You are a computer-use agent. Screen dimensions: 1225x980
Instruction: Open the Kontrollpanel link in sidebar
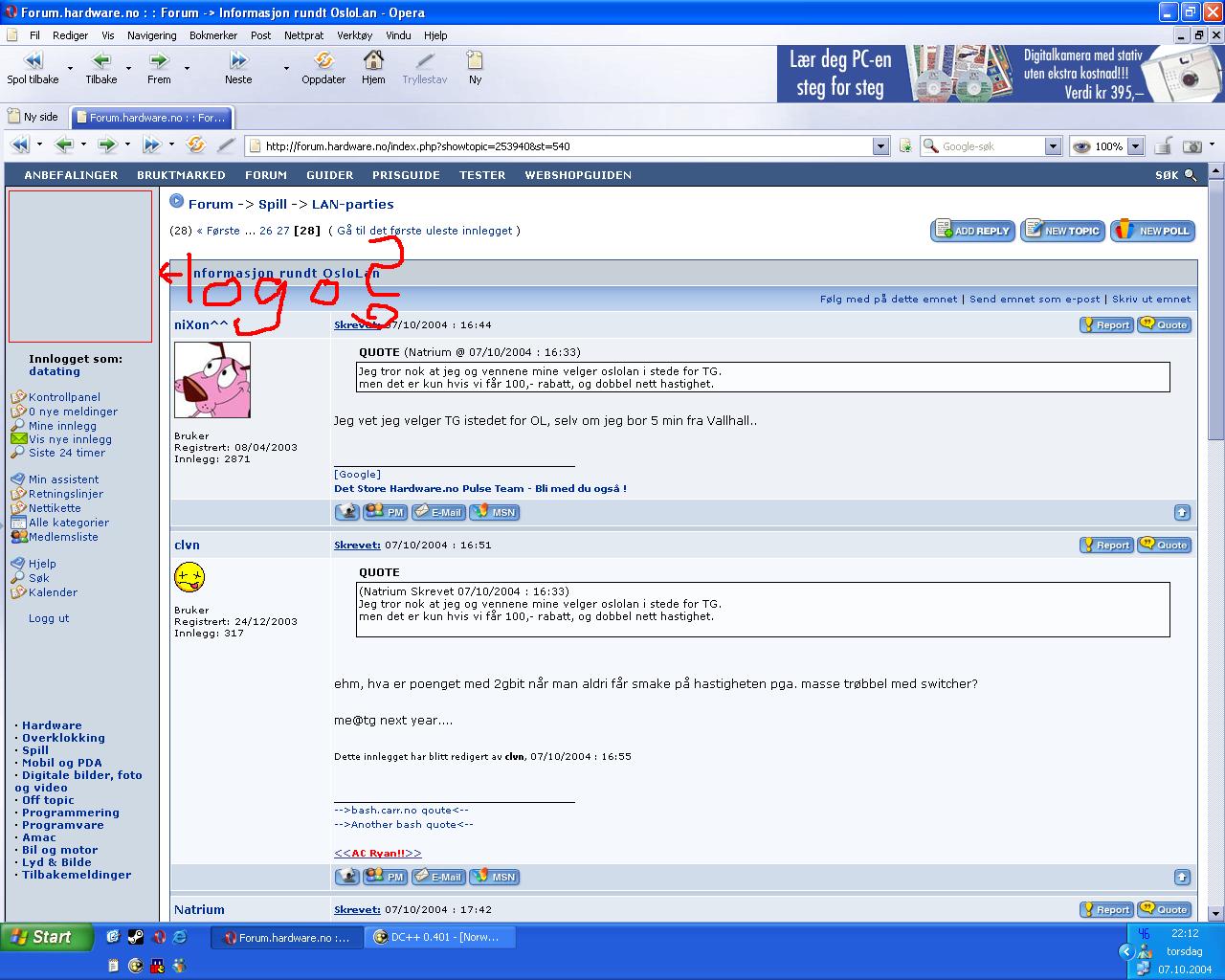coord(64,397)
